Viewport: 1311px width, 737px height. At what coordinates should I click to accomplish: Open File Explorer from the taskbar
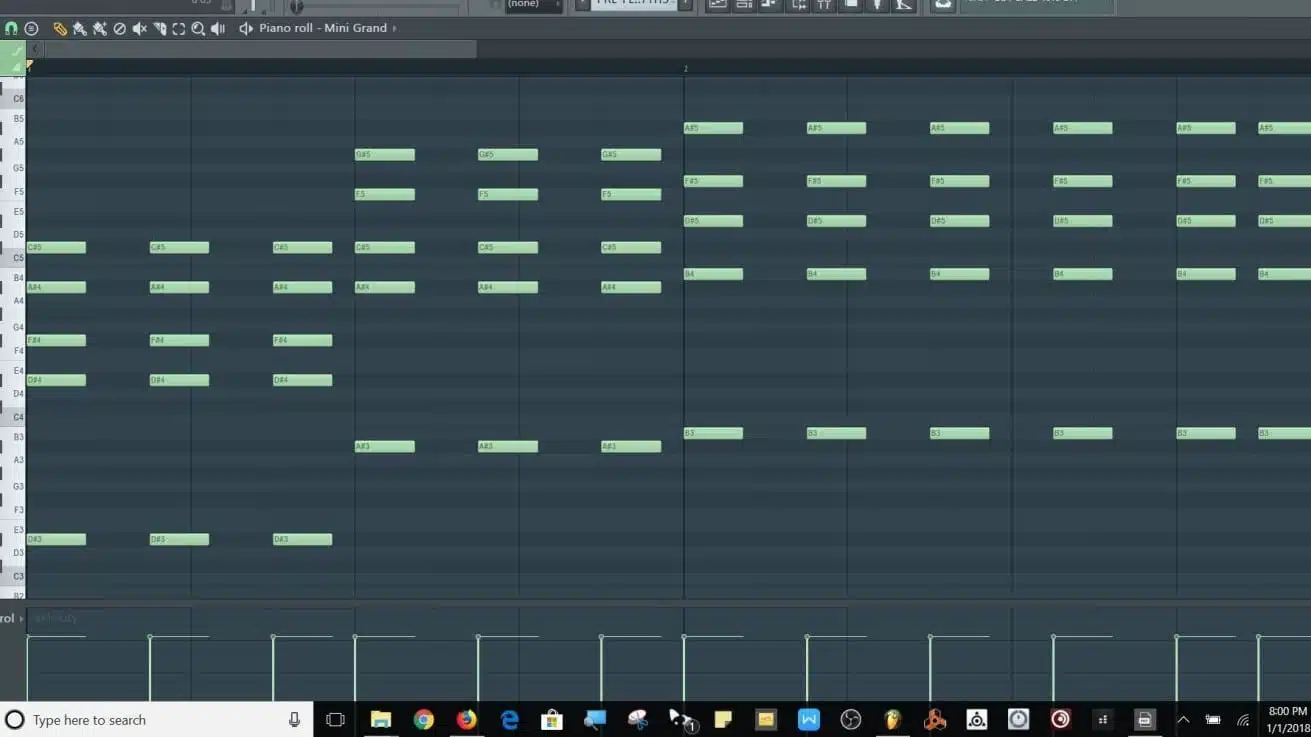(380, 720)
